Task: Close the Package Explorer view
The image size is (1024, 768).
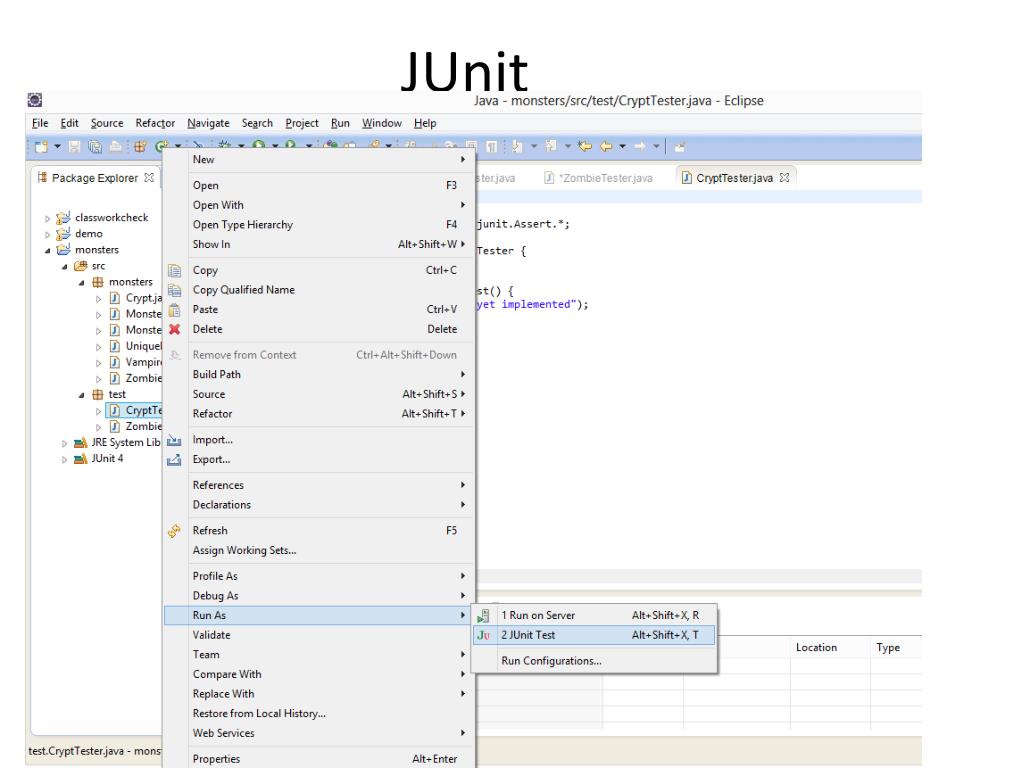Action: click(x=149, y=177)
